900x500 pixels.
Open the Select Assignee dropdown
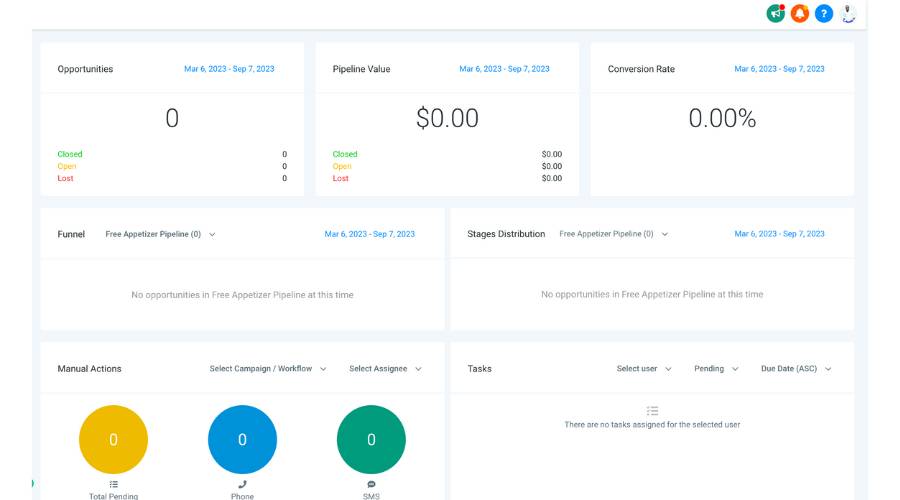tap(385, 369)
